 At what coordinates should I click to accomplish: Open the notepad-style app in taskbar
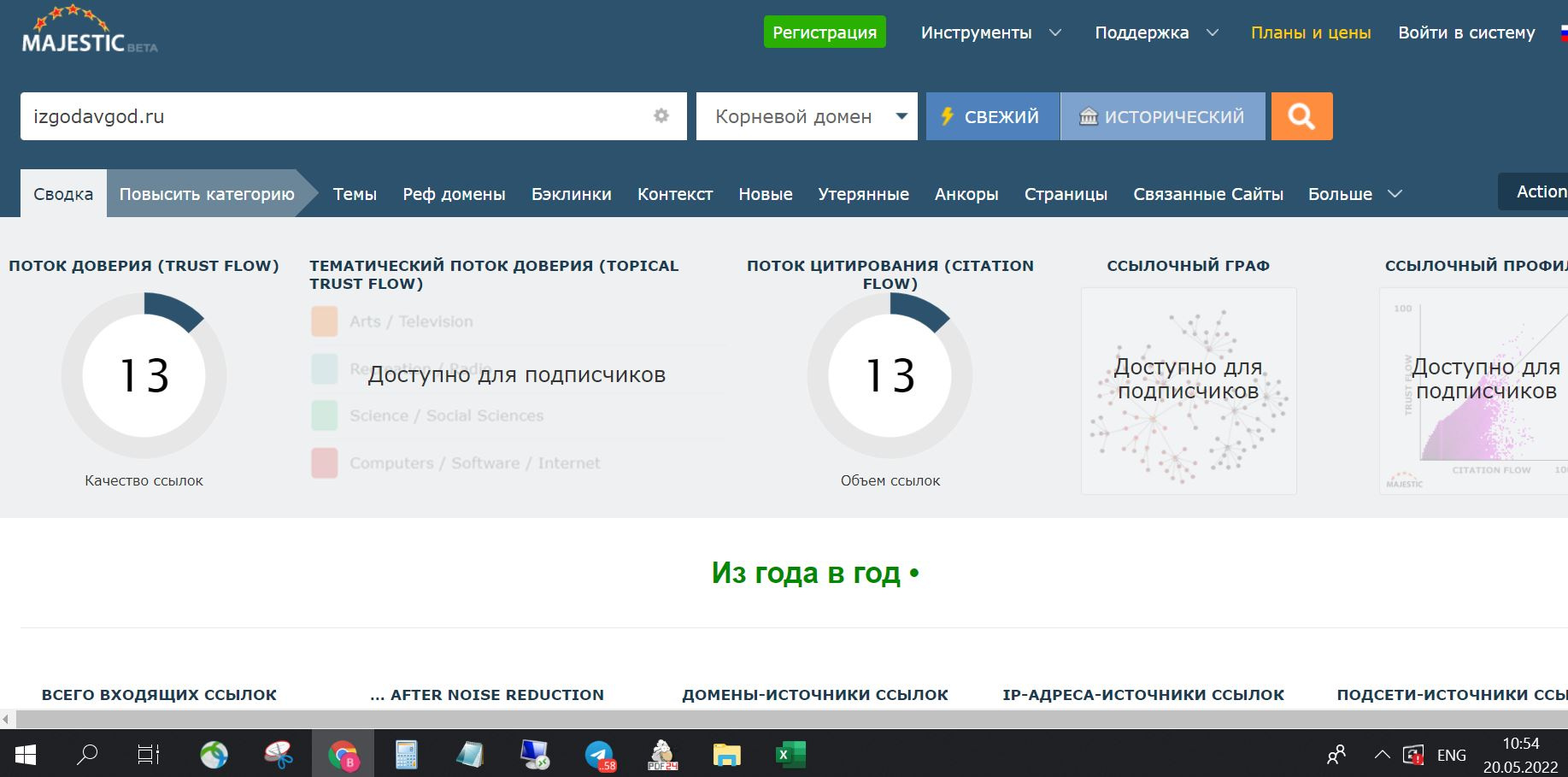[x=470, y=755]
